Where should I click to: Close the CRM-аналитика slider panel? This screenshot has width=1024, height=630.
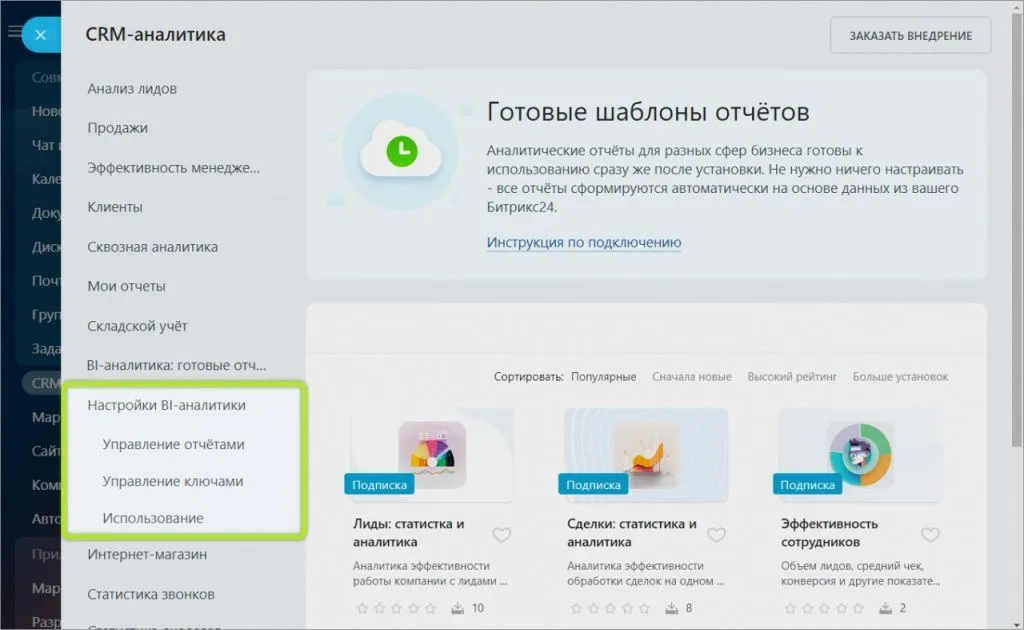(x=40, y=35)
